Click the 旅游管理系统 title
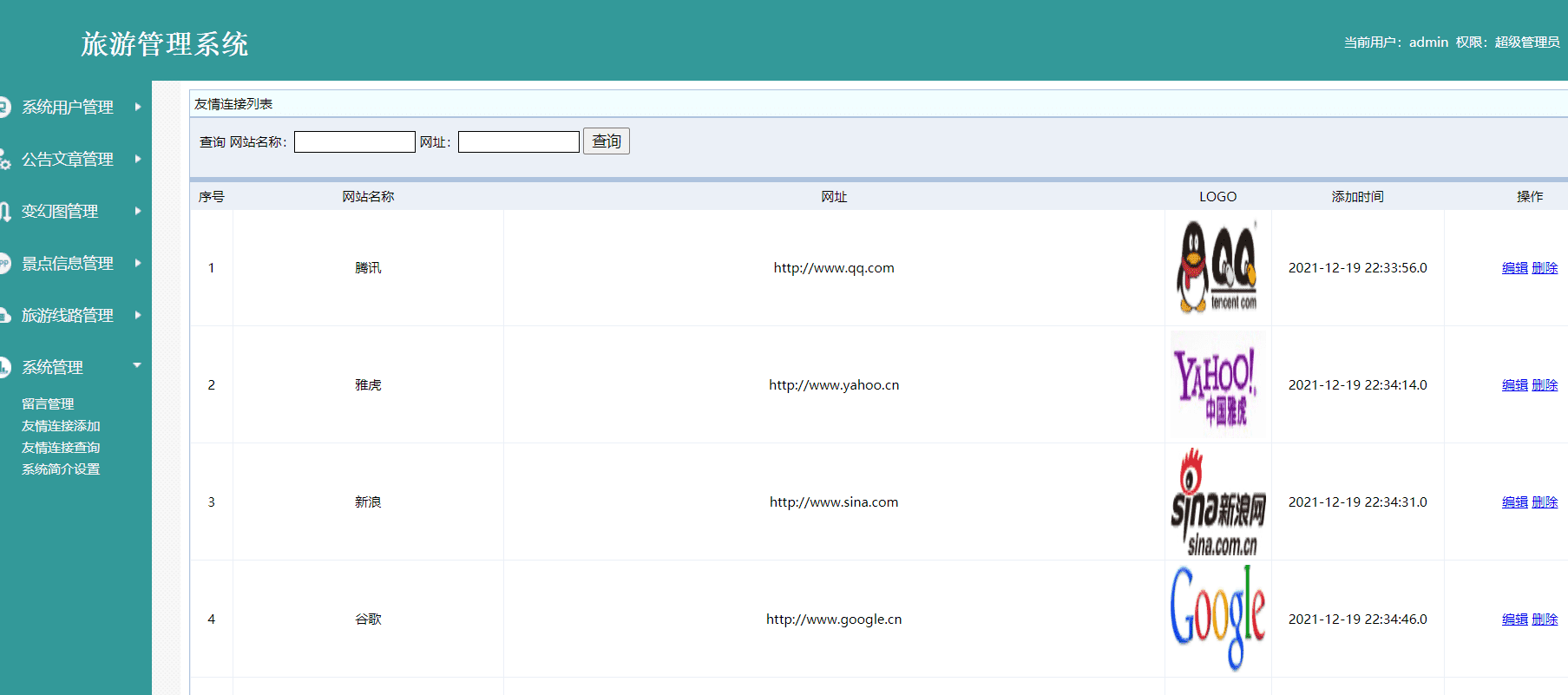Screen dimensions: 1568x695 [x=165, y=44]
